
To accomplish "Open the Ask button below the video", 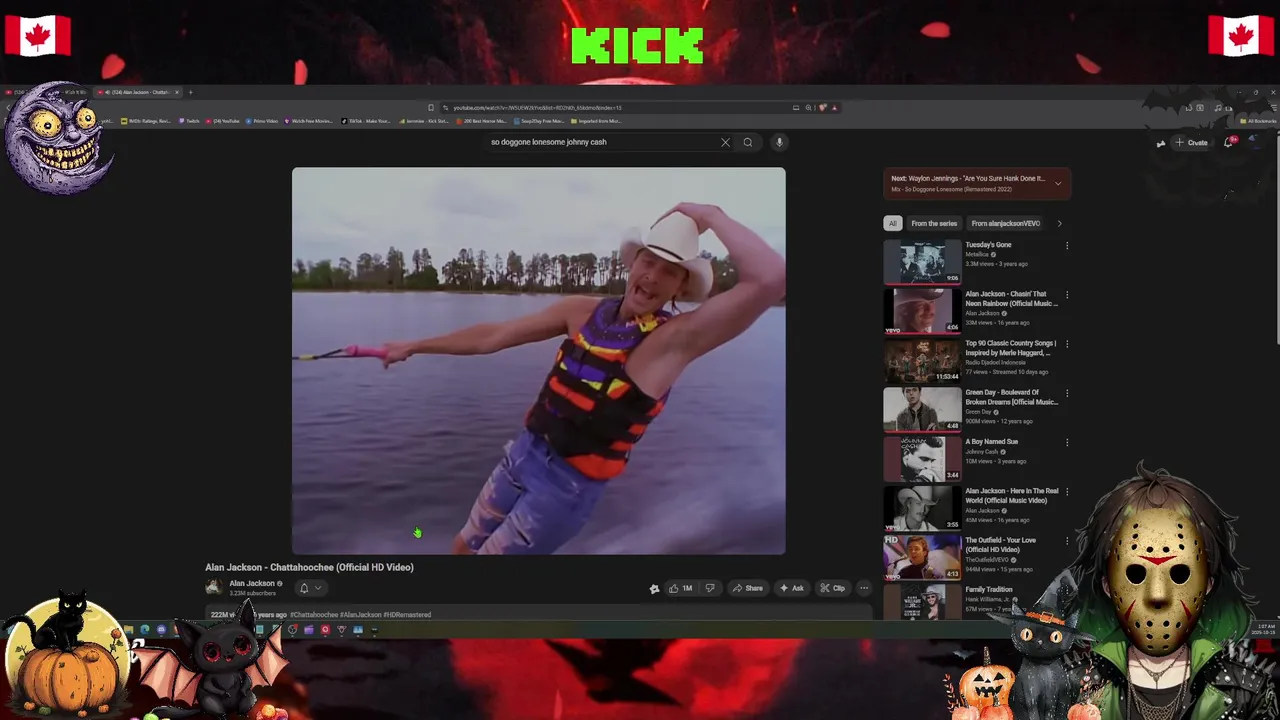I will click(x=791, y=588).
